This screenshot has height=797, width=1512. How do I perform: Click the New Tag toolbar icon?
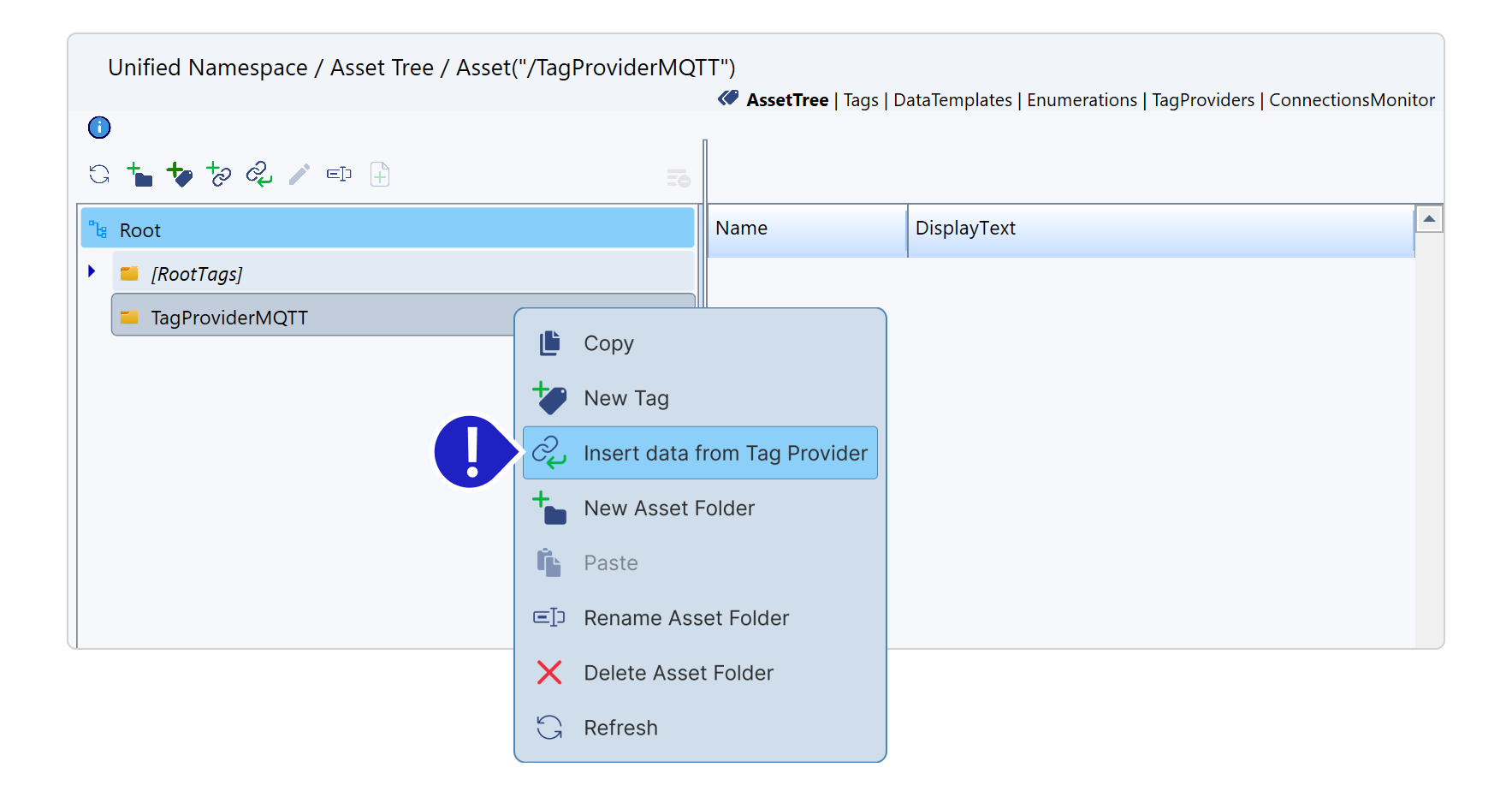[x=180, y=175]
